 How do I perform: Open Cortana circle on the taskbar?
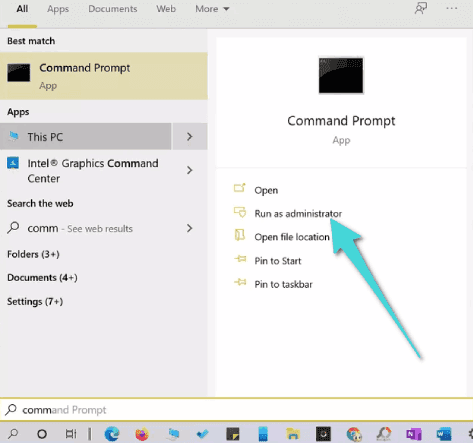[42, 434]
